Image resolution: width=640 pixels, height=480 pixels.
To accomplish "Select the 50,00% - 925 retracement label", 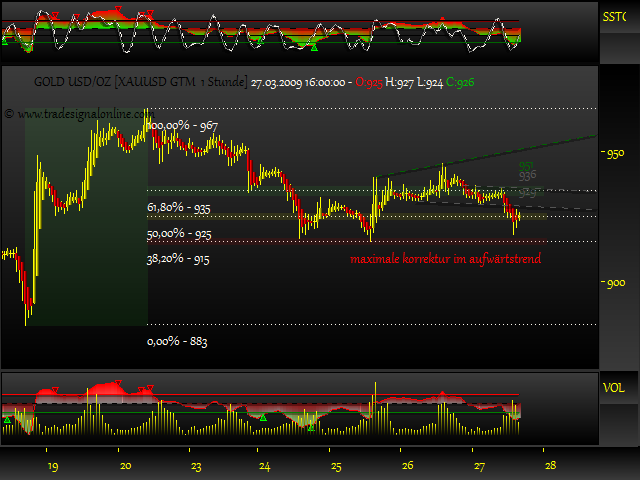I will pyautogui.click(x=178, y=233).
